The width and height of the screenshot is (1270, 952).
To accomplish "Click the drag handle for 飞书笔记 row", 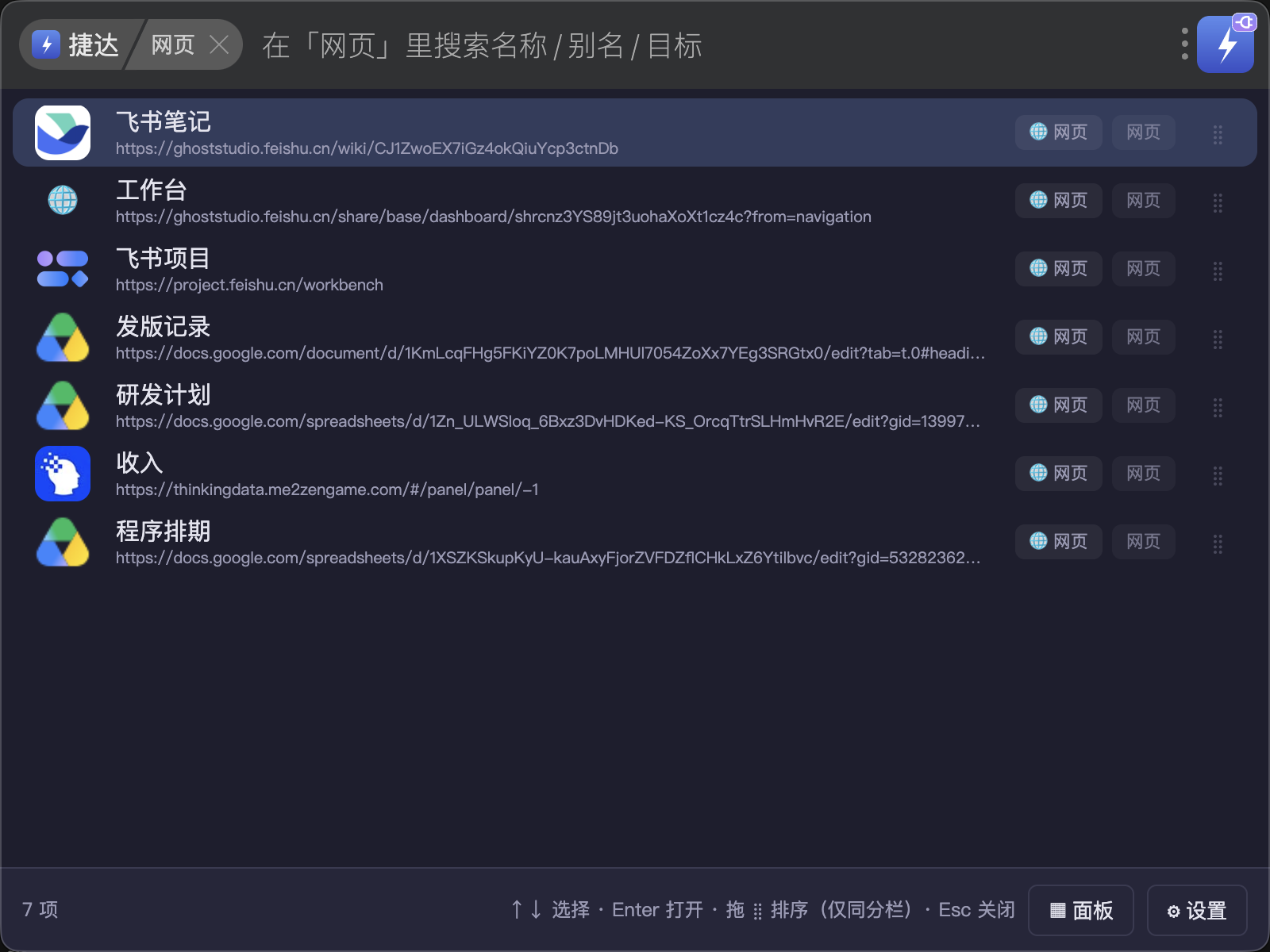I will point(1218,134).
